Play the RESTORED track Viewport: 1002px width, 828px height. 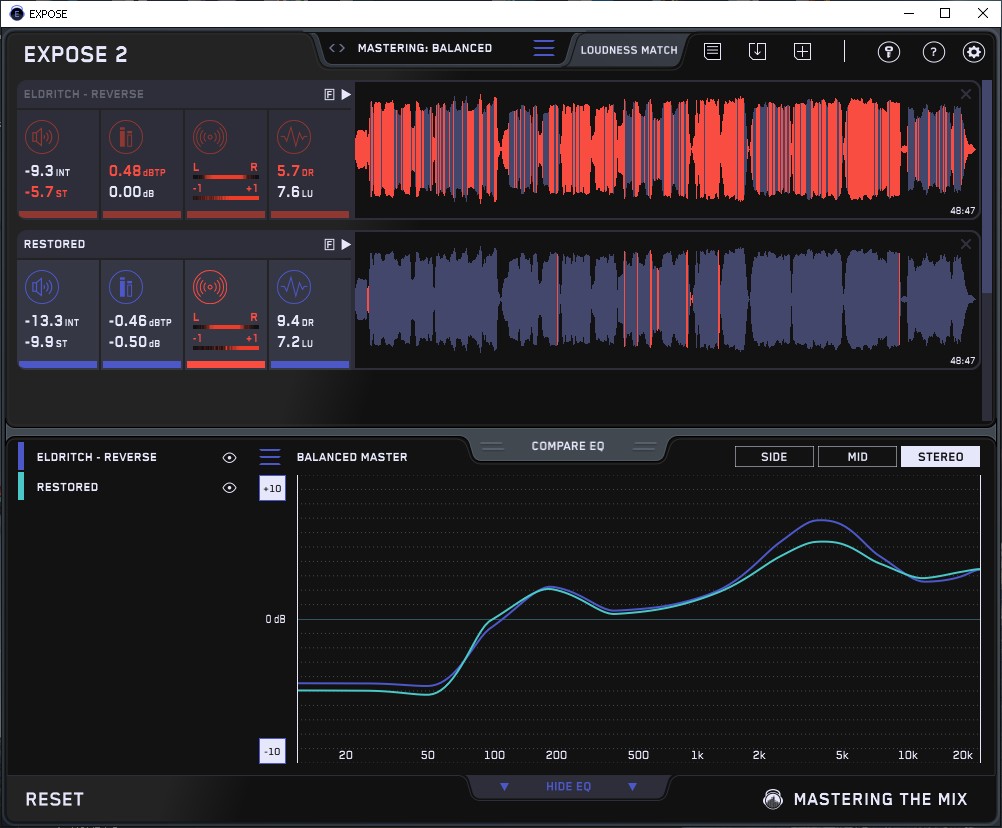coord(346,244)
